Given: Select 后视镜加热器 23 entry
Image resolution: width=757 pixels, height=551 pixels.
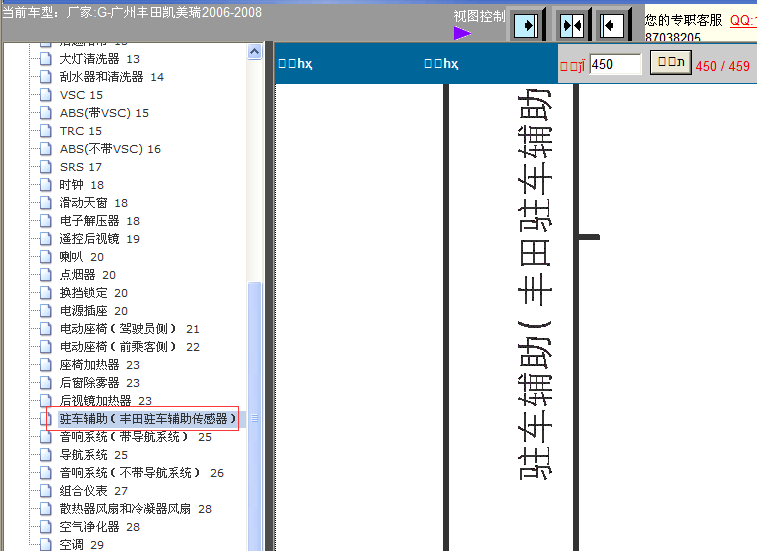Looking at the screenshot, I should click(x=105, y=401).
